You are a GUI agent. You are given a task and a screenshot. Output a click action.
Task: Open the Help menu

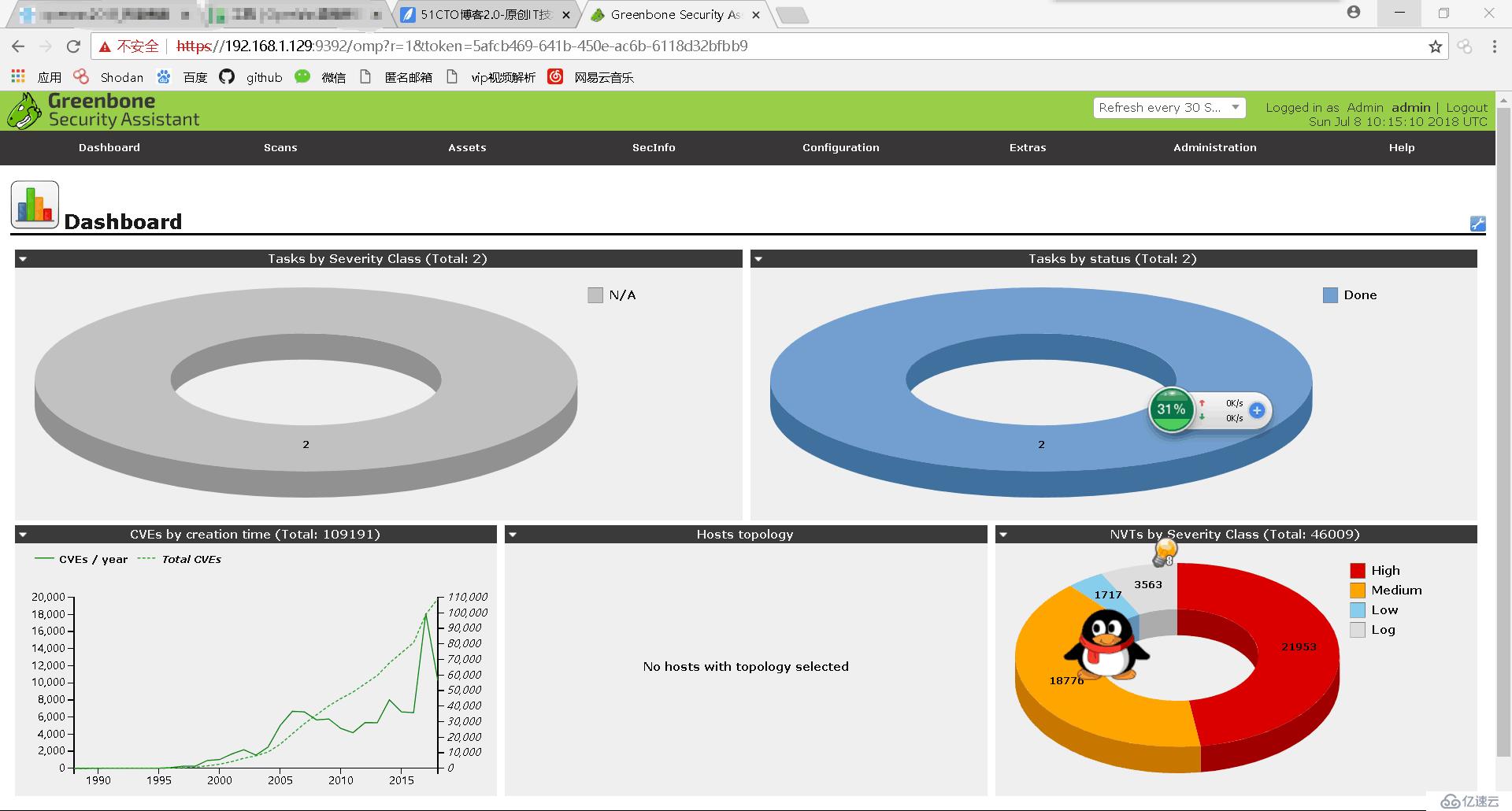click(1402, 148)
